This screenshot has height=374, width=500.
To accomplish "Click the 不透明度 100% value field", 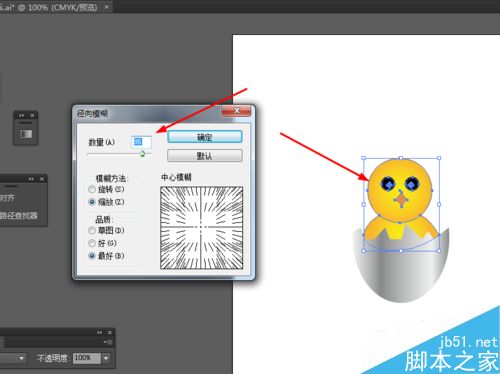I will [87, 358].
